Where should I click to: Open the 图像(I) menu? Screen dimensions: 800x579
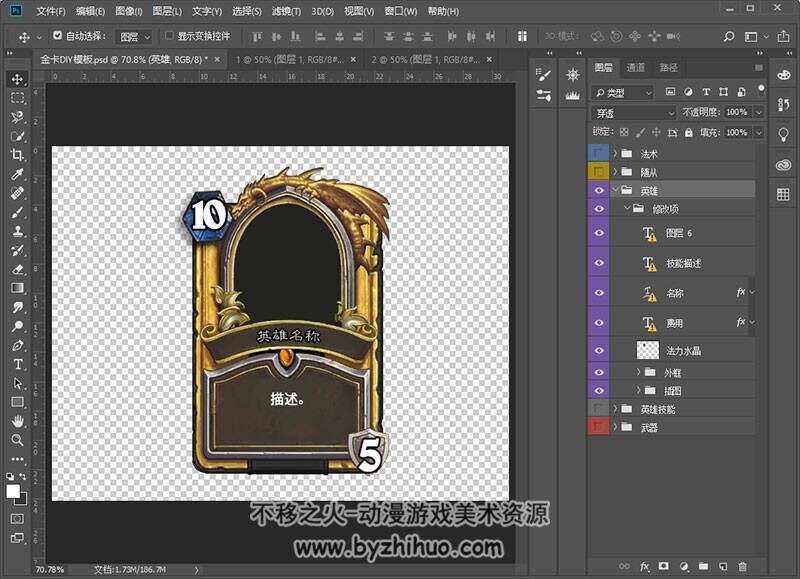(x=129, y=11)
